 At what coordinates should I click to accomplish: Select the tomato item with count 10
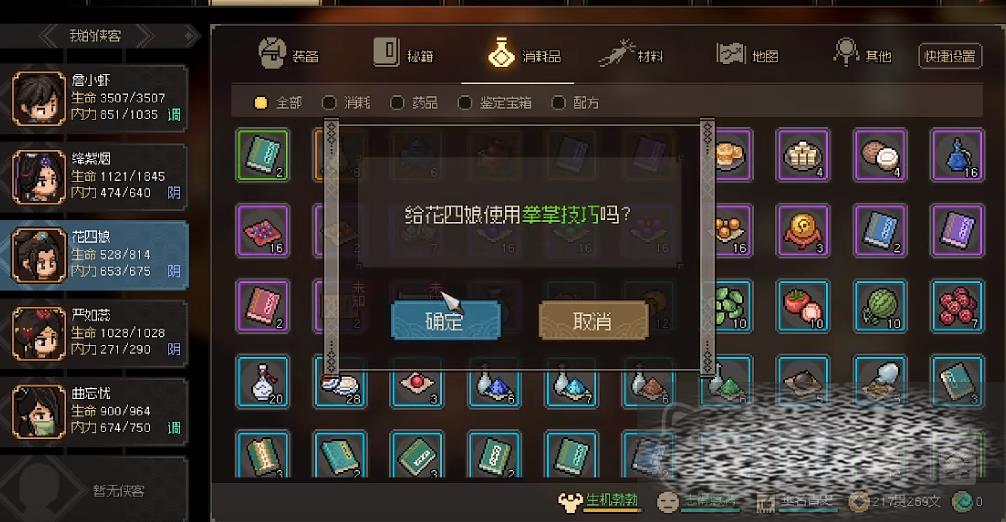pyautogui.click(x=802, y=306)
